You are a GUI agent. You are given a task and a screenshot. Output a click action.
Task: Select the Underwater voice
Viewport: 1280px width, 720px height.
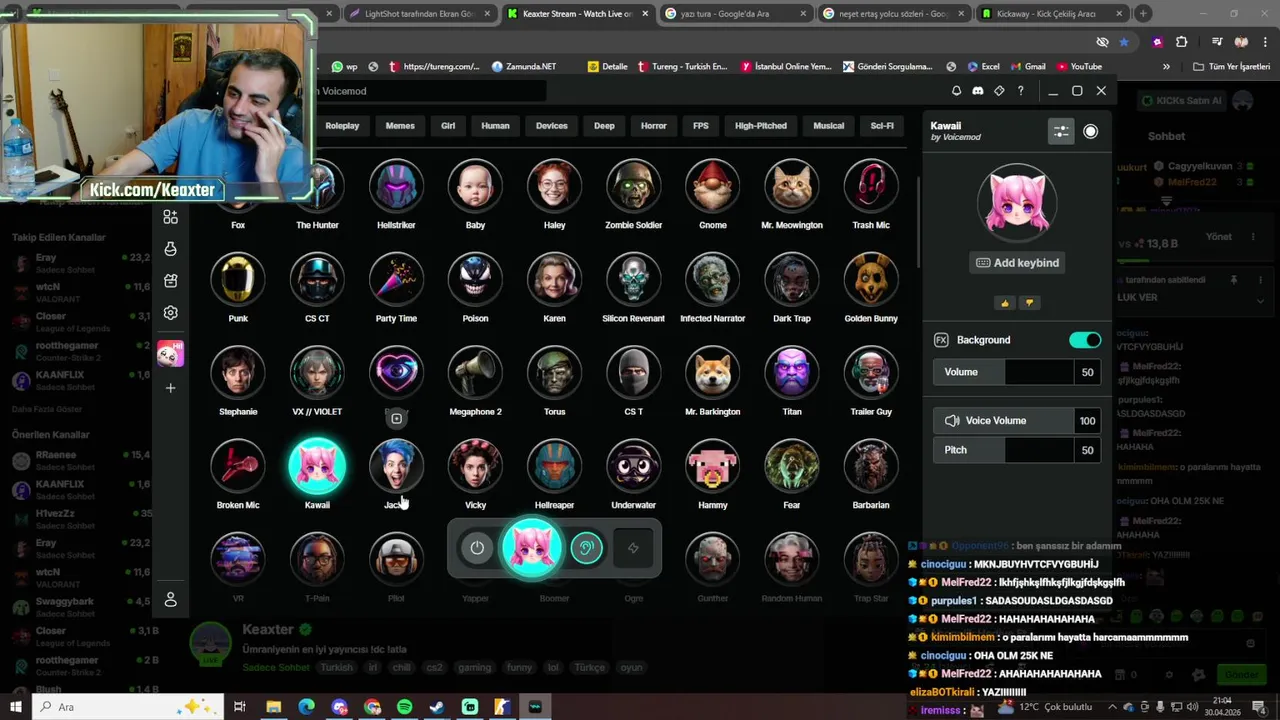[633, 466]
